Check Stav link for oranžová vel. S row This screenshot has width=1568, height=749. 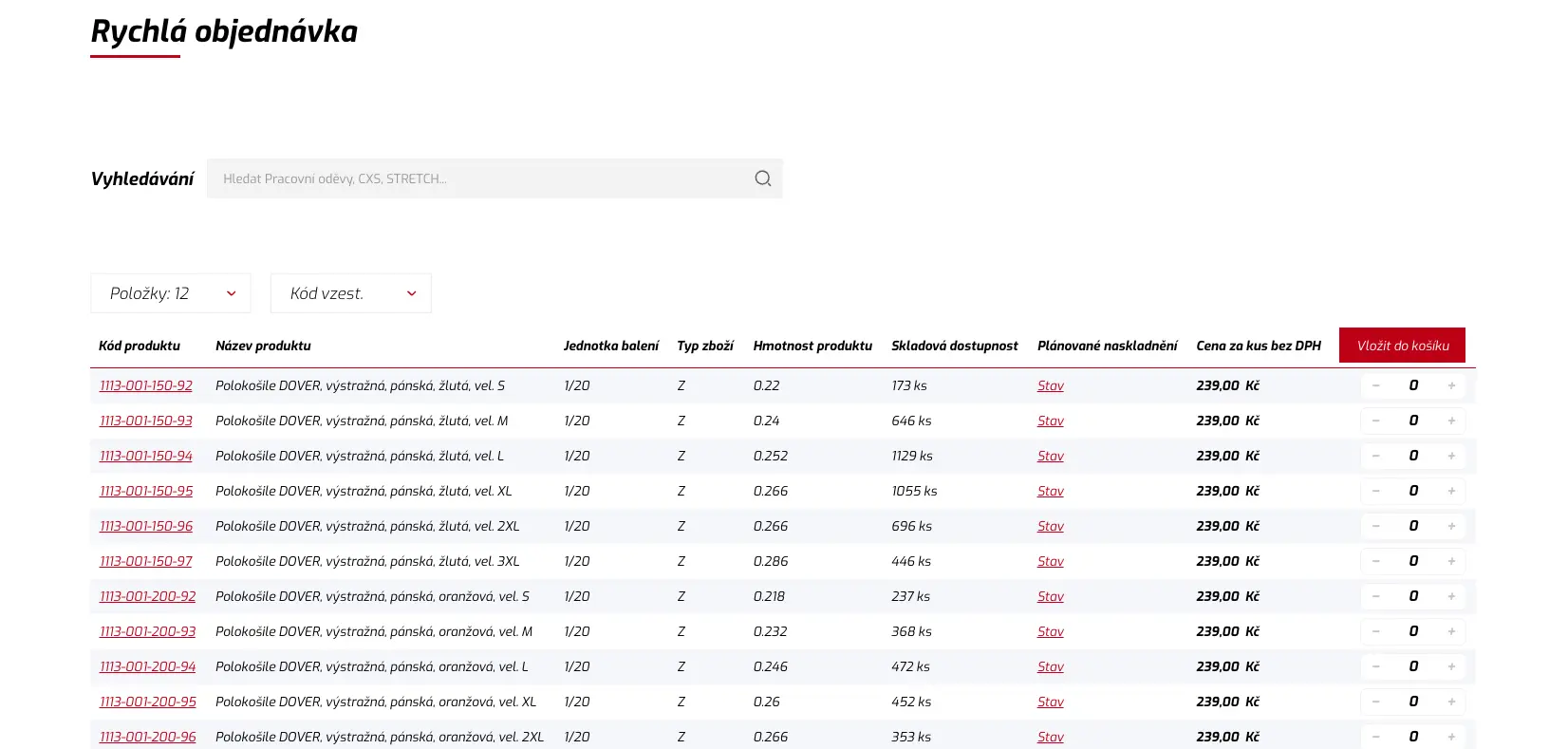tap(1050, 596)
